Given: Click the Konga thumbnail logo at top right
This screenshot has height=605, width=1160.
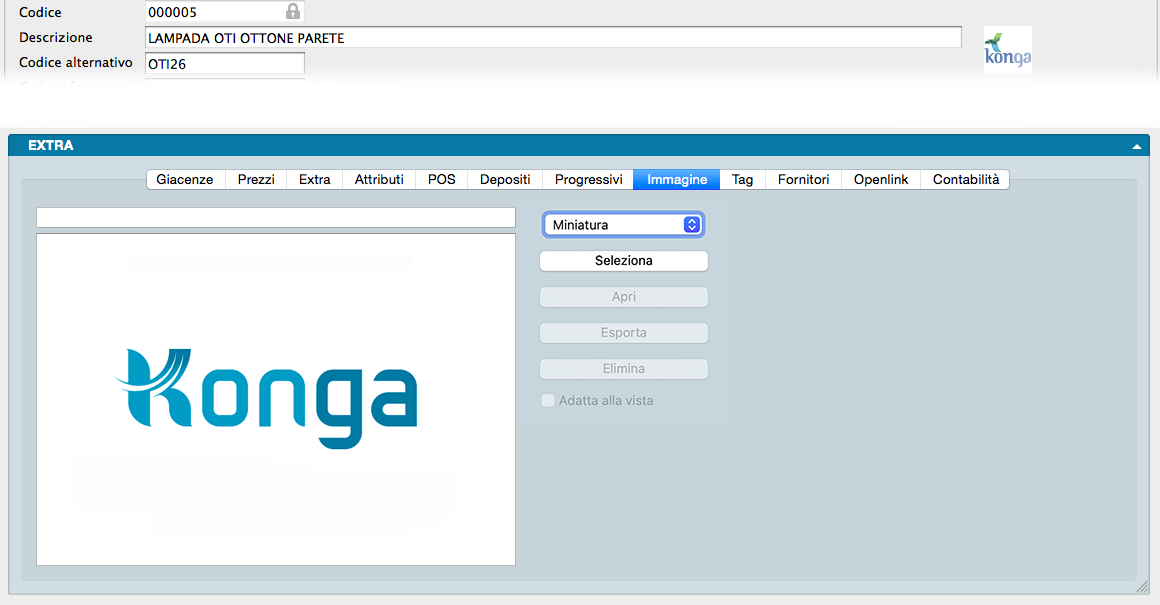Looking at the screenshot, I should click(x=1007, y=50).
